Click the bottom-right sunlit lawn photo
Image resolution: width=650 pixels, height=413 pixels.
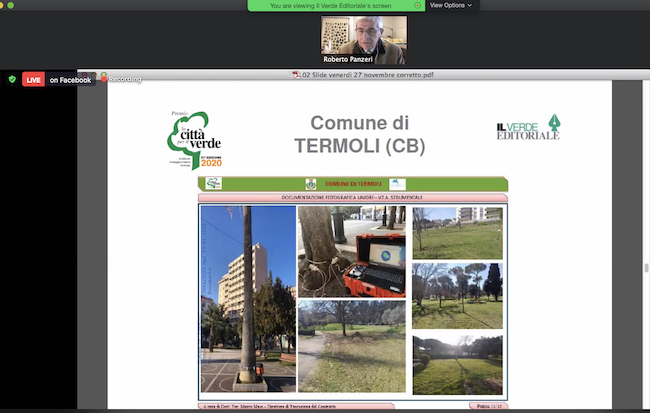click(x=457, y=365)
